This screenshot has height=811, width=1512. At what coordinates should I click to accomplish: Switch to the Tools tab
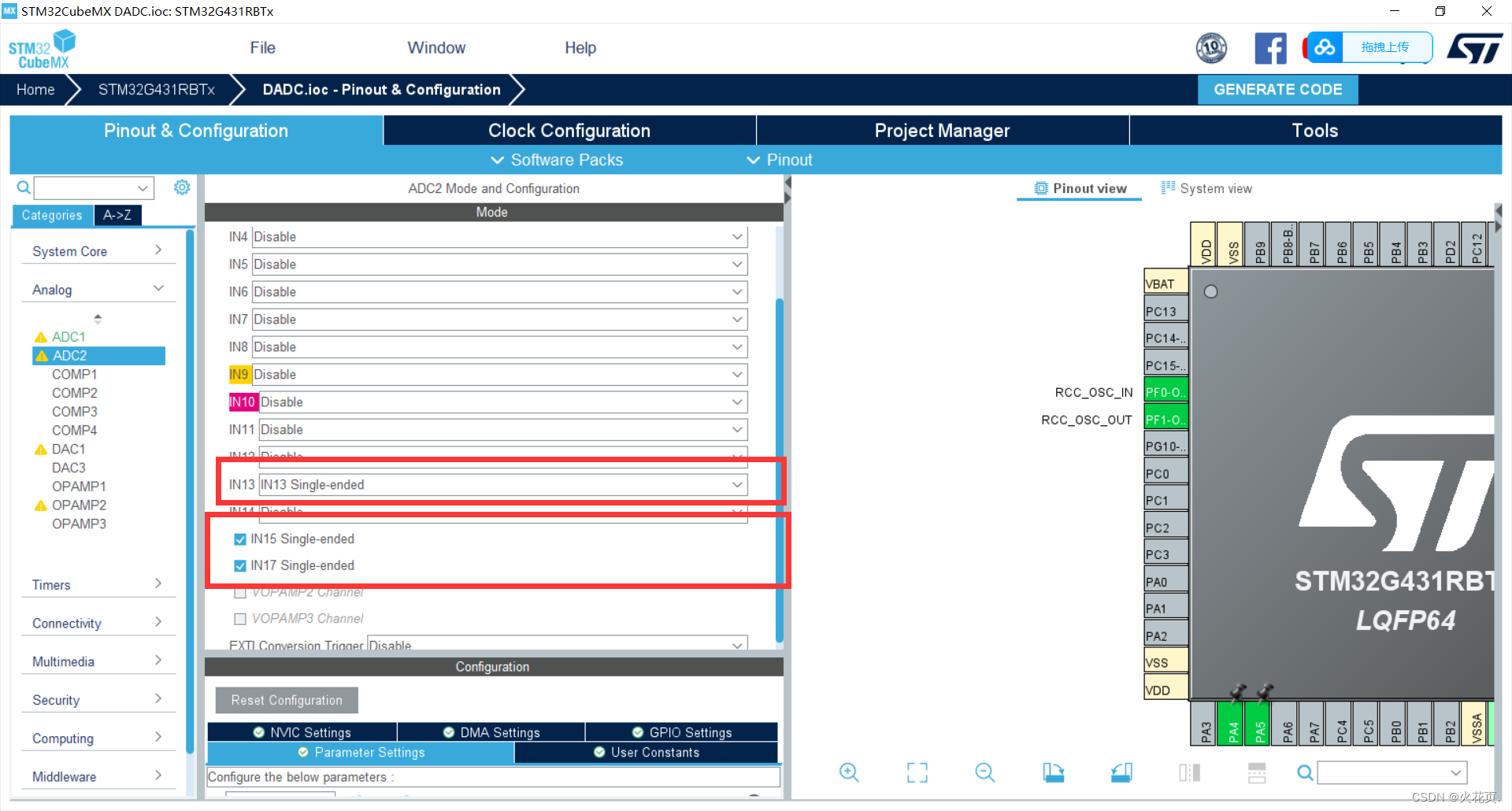(1315, 131)
